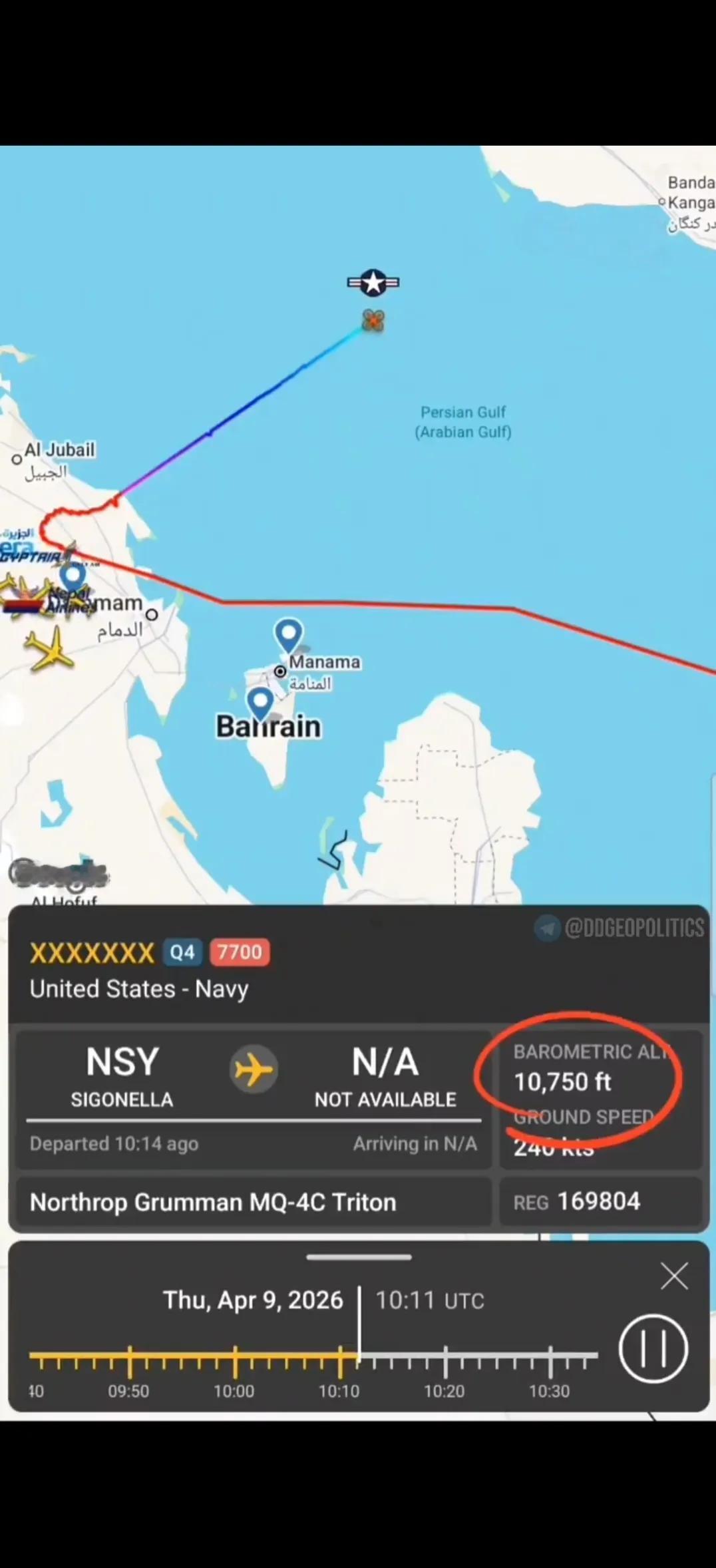Tap the orange drone marker over gulf
The height and width of the screenshot is (1568, 716).
coord(373,321)
